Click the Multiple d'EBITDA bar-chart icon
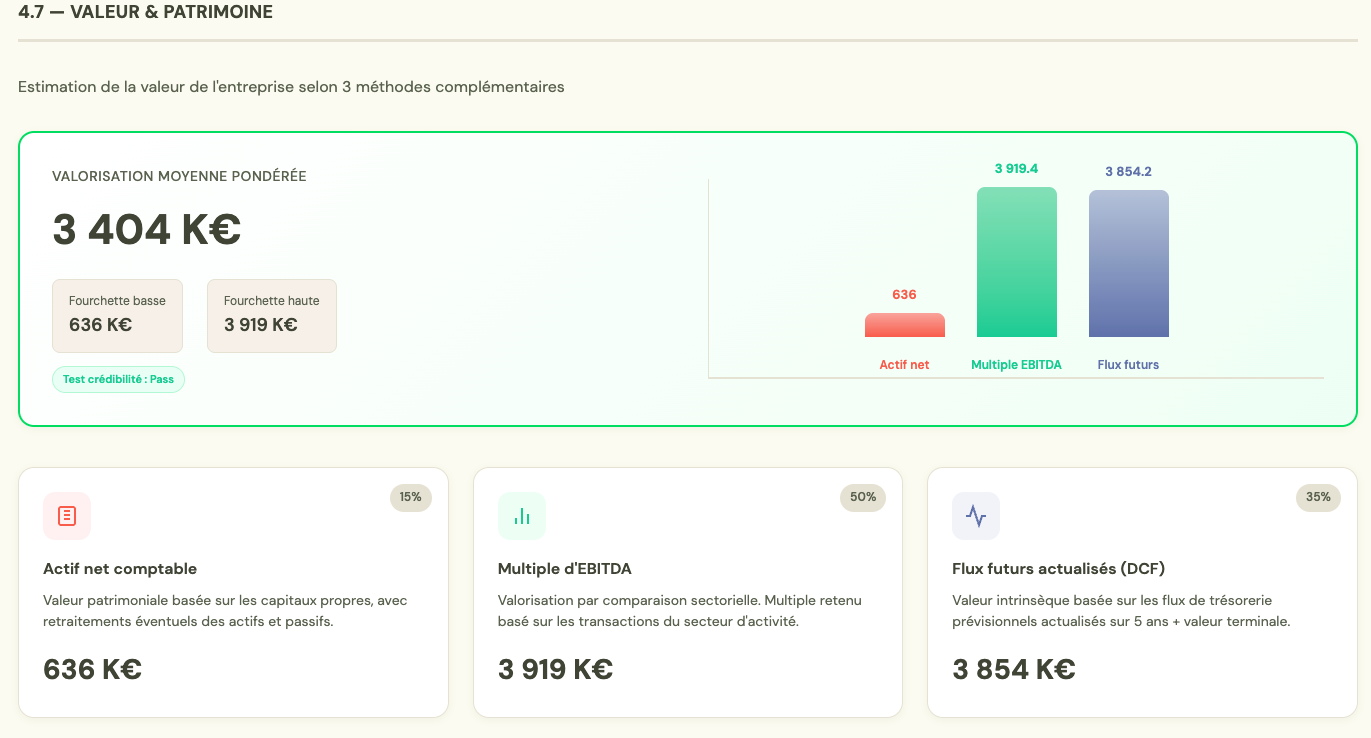 click(x=522, y=516)
